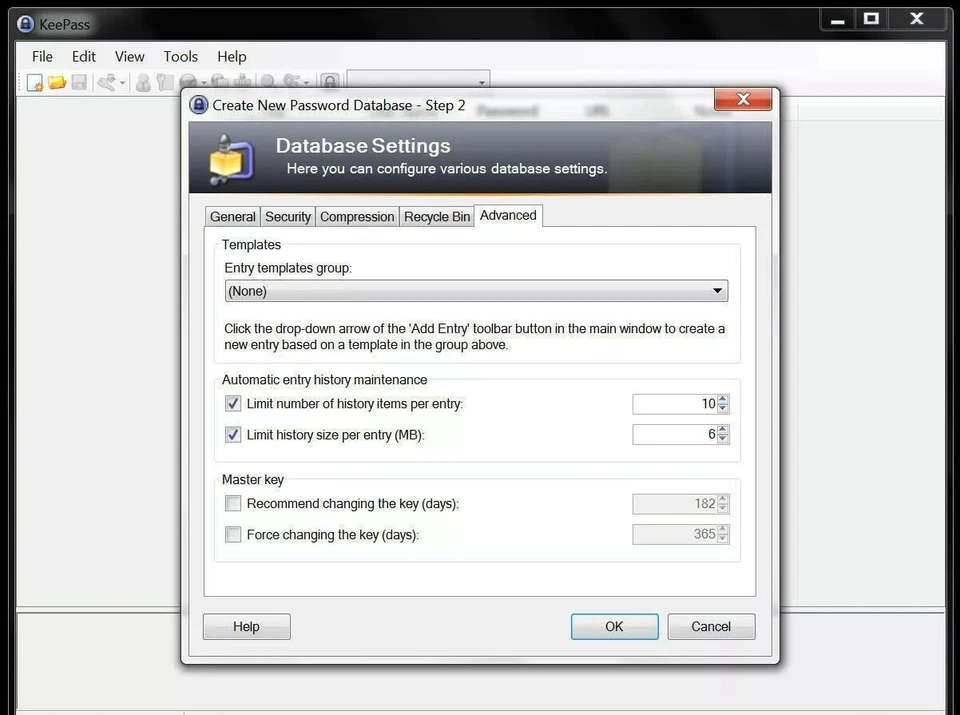Uncheck limit number of history items per entry
960x715 pixels.
233,404
